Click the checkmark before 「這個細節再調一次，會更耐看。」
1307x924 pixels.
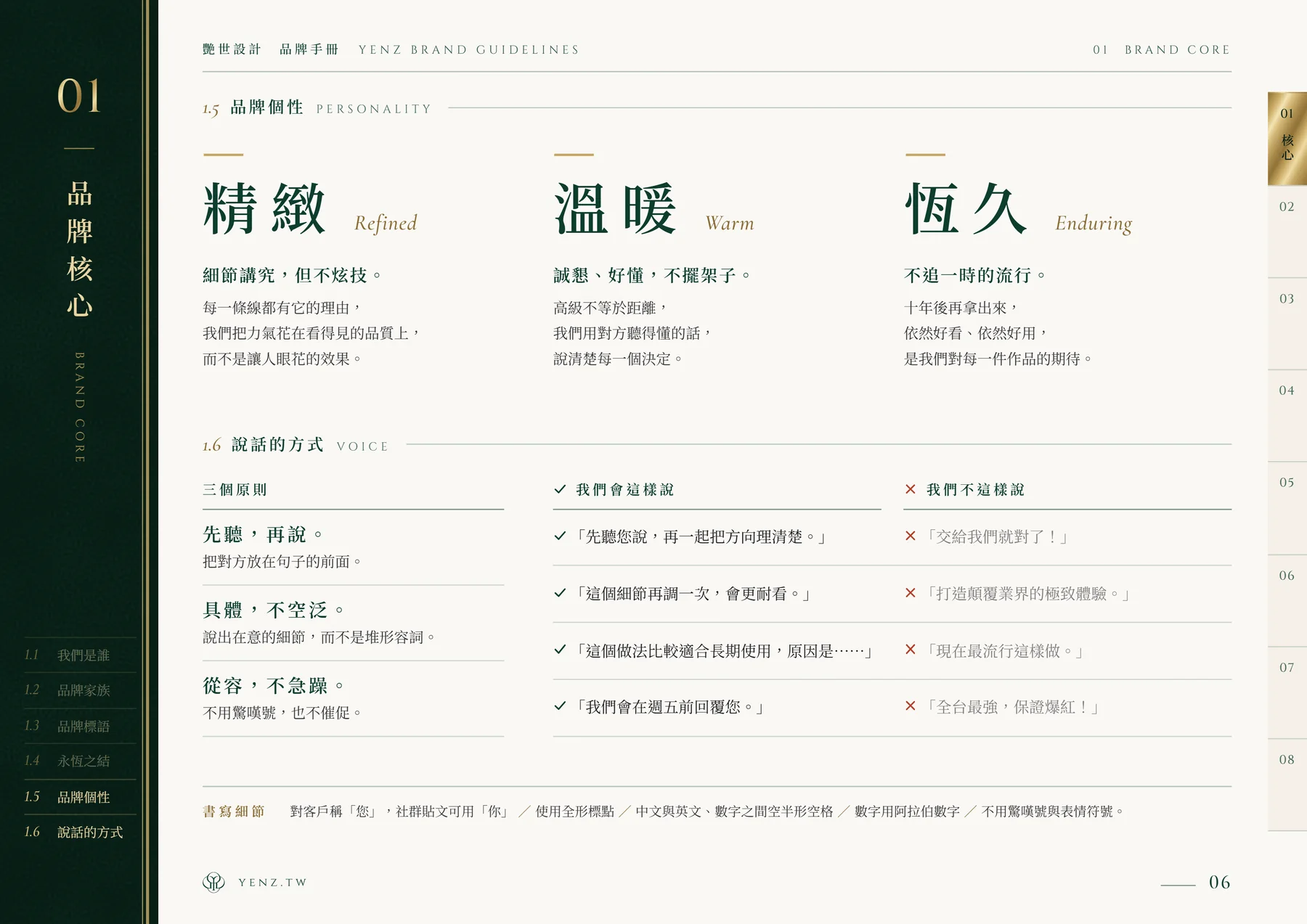560,593
